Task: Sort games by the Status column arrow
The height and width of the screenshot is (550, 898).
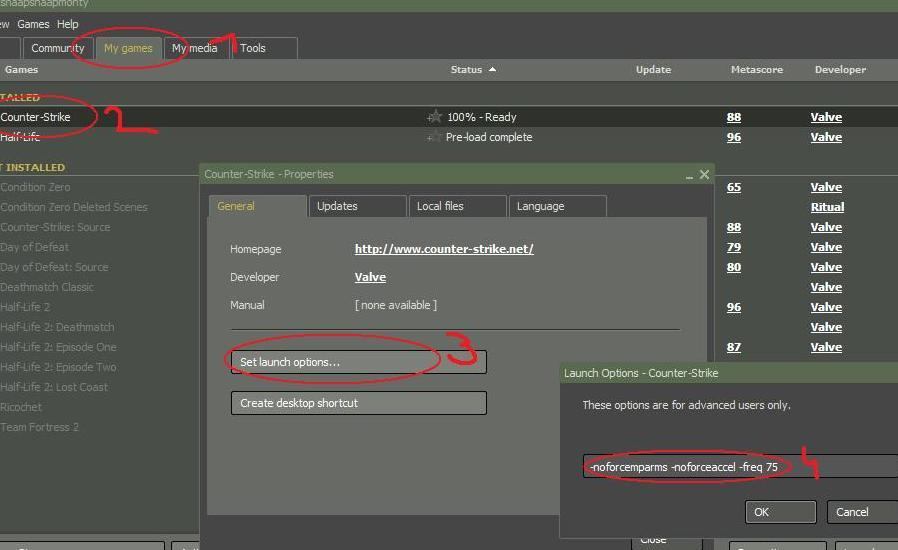Action: coord(493,69)
